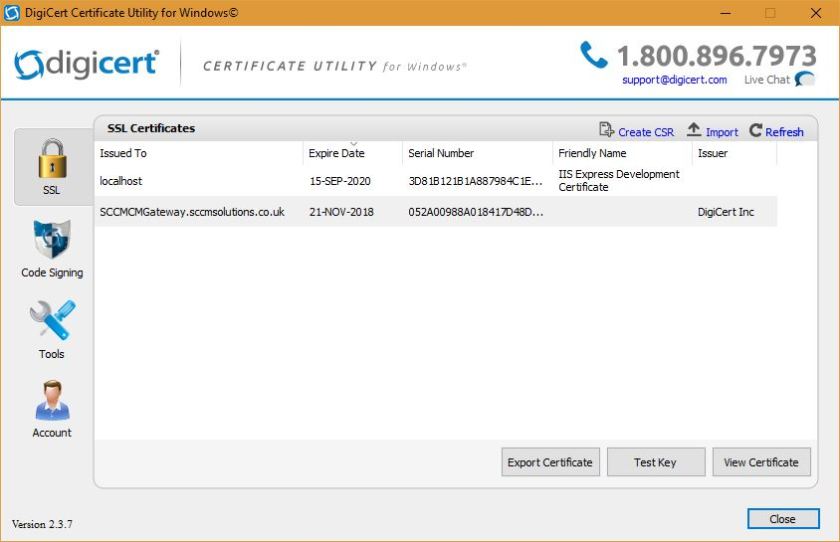Select the SCCMCMGateway.sccmsolutions.co.uk certificate
Screen dimensions: 840x542
192,212
